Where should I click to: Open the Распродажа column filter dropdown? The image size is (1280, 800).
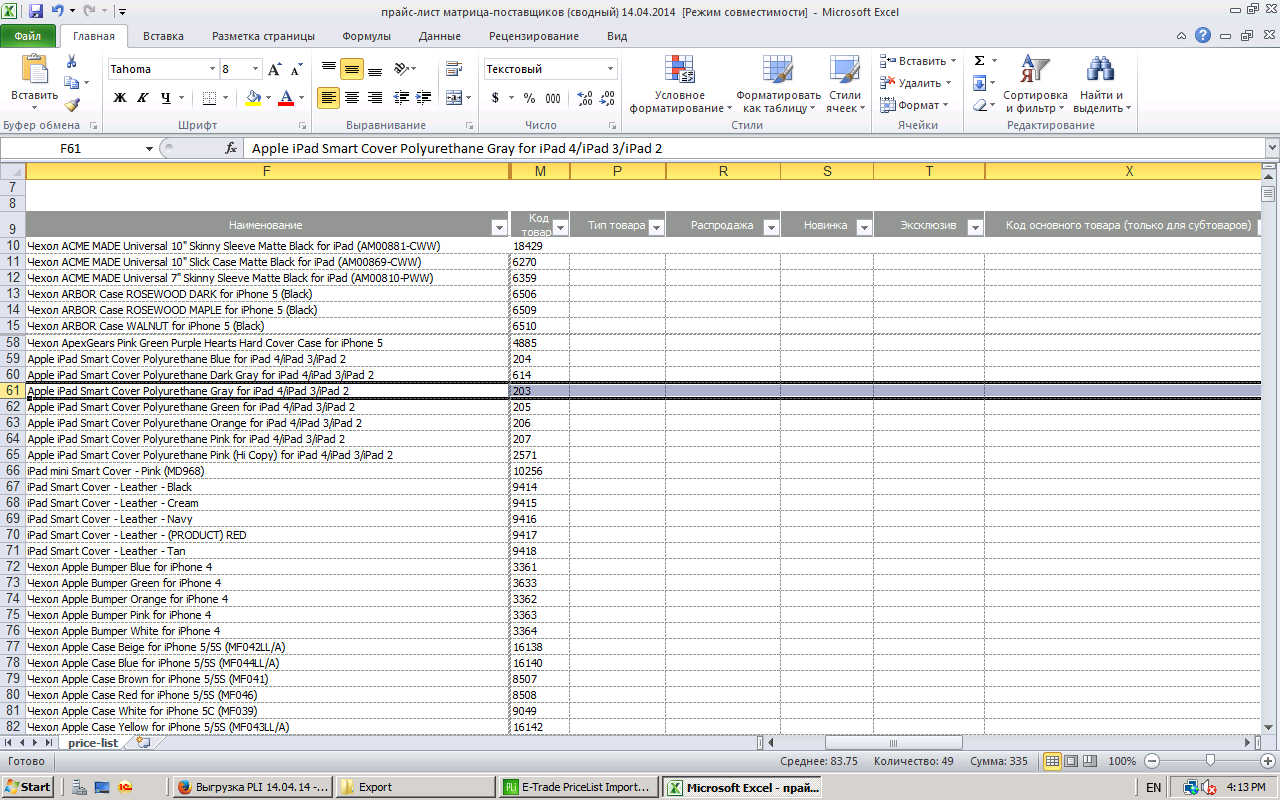(771, 227)
